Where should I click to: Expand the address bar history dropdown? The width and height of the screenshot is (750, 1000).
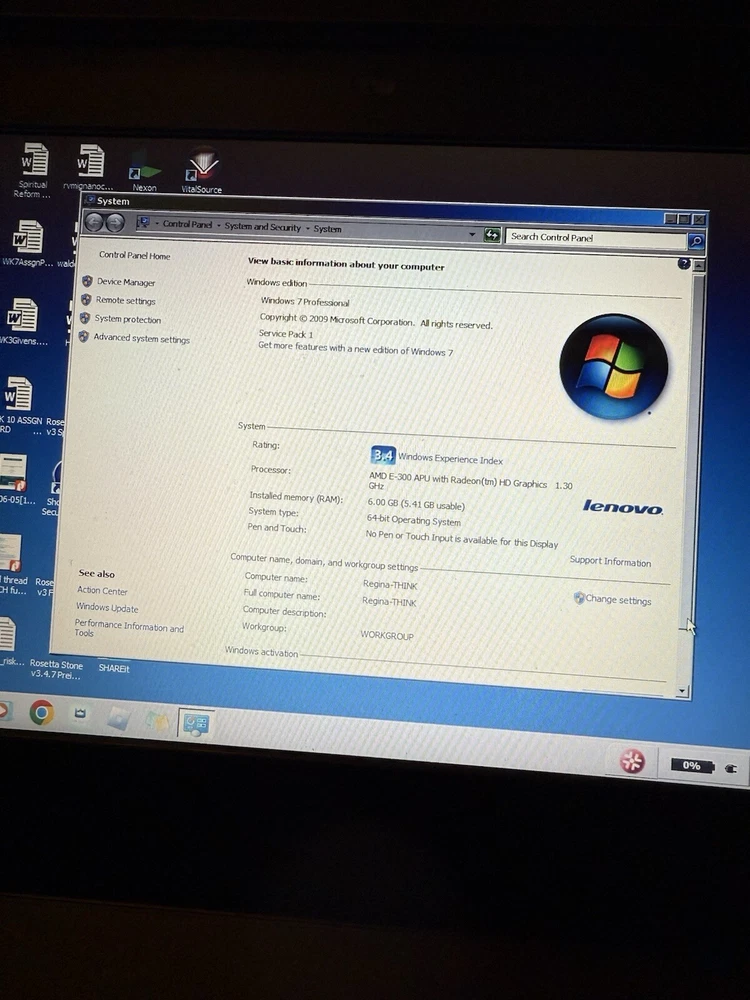point(472,234)
